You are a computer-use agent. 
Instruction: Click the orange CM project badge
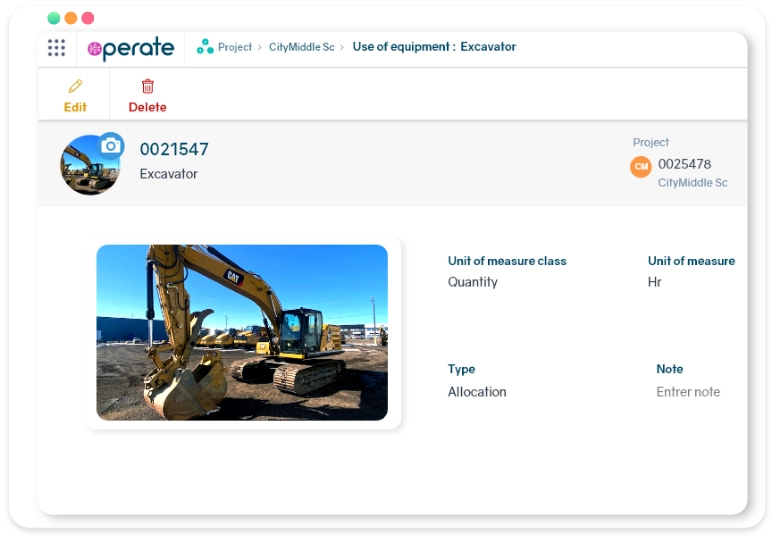641,166
